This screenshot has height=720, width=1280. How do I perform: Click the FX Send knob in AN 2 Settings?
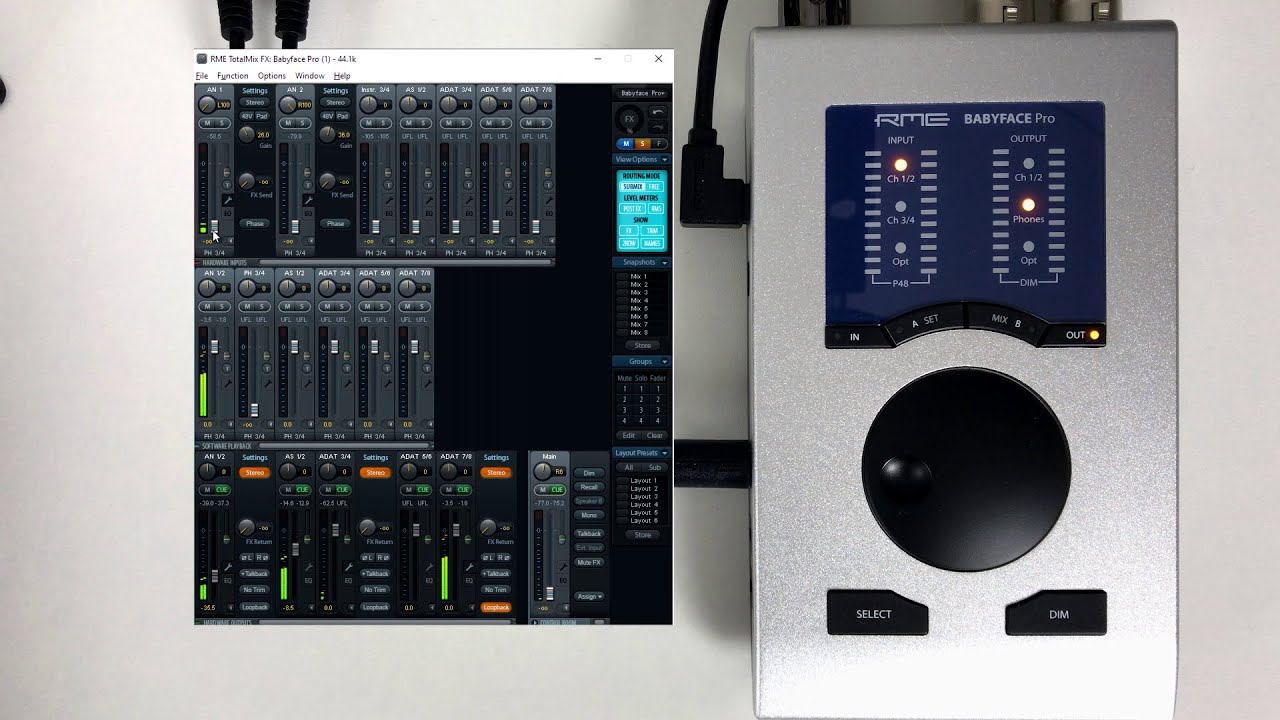click(x=327, y=181)
